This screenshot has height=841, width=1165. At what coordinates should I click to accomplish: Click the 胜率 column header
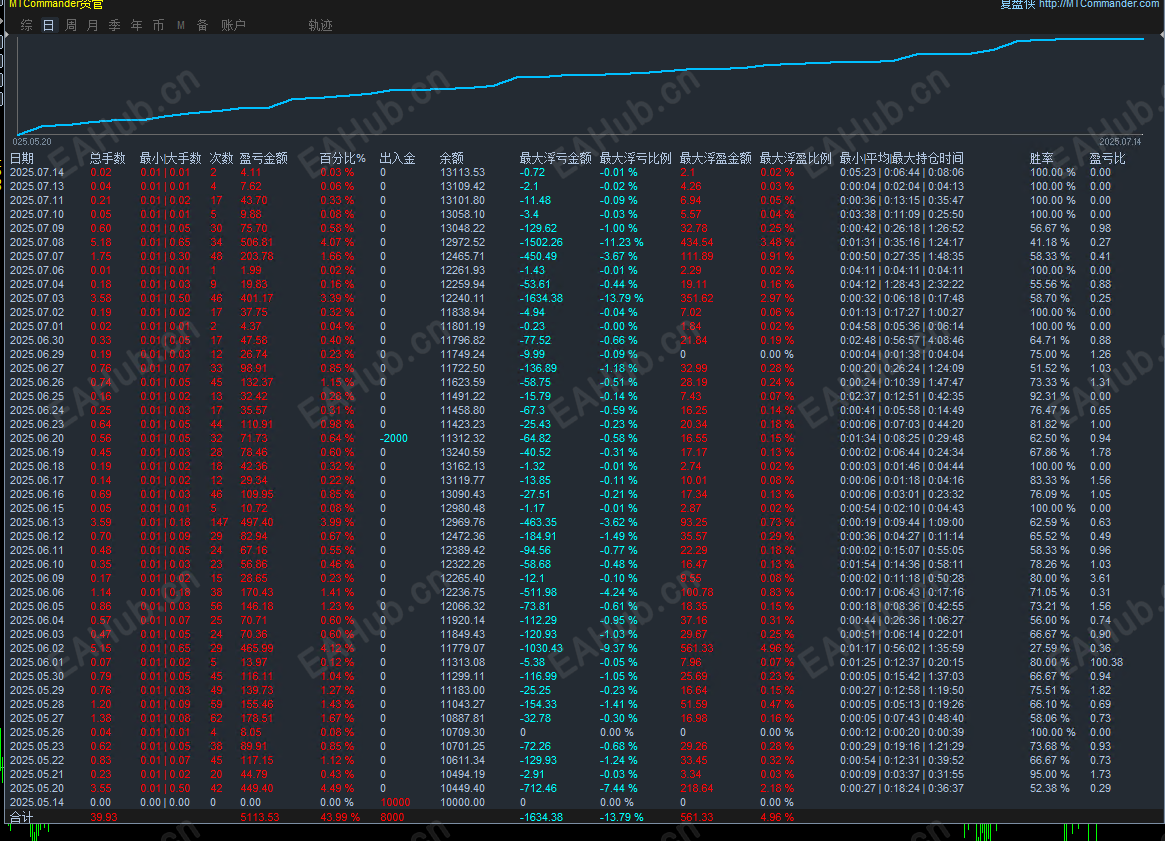[1041, 158]
